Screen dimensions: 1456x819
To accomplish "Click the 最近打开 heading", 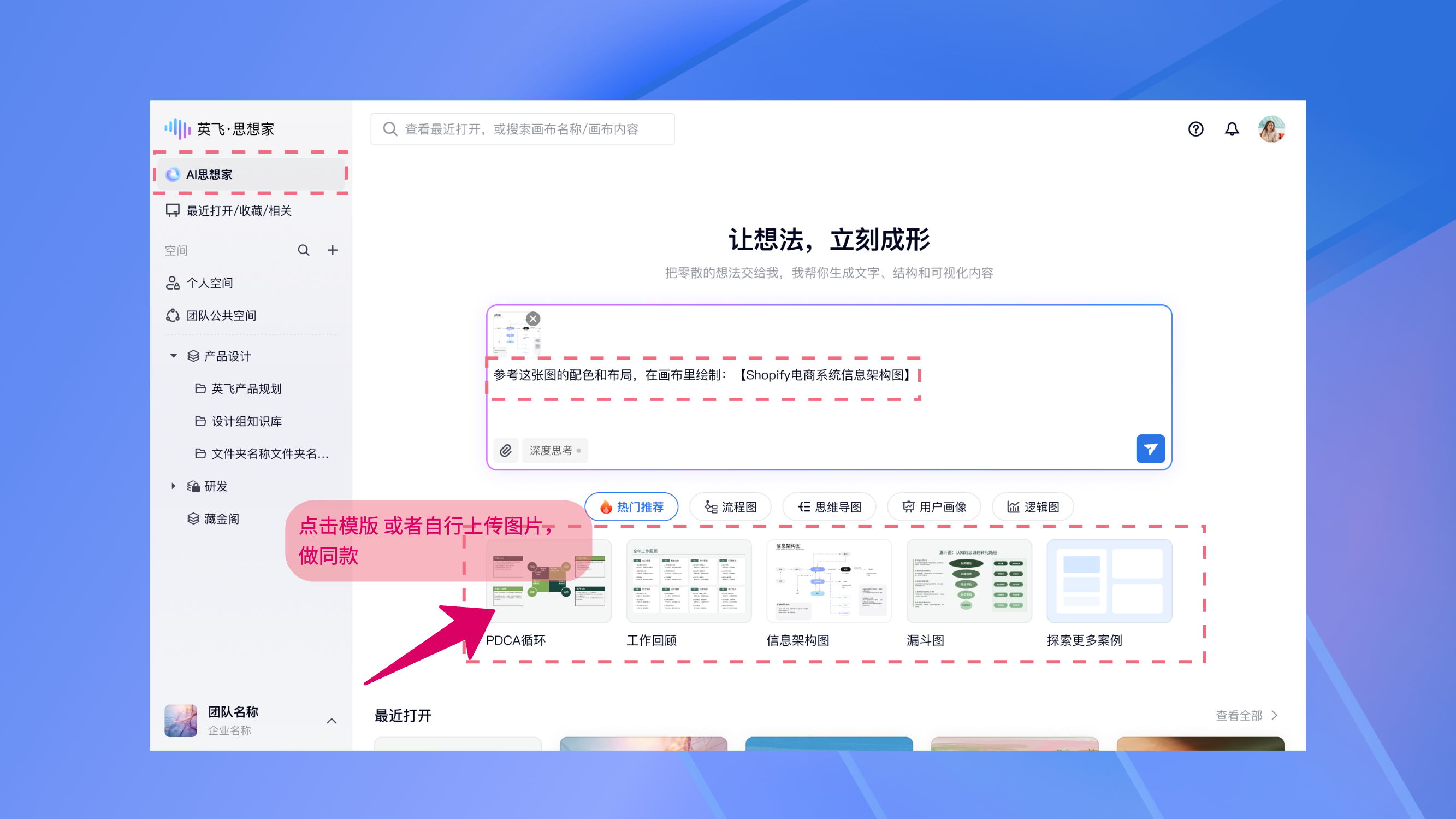I will [x=403, y=716].
